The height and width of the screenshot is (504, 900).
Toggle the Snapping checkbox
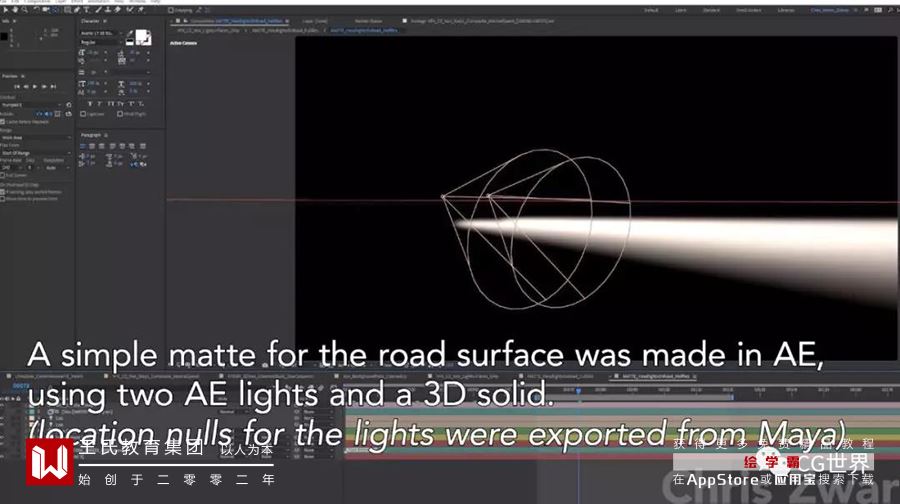coord(170,10)
